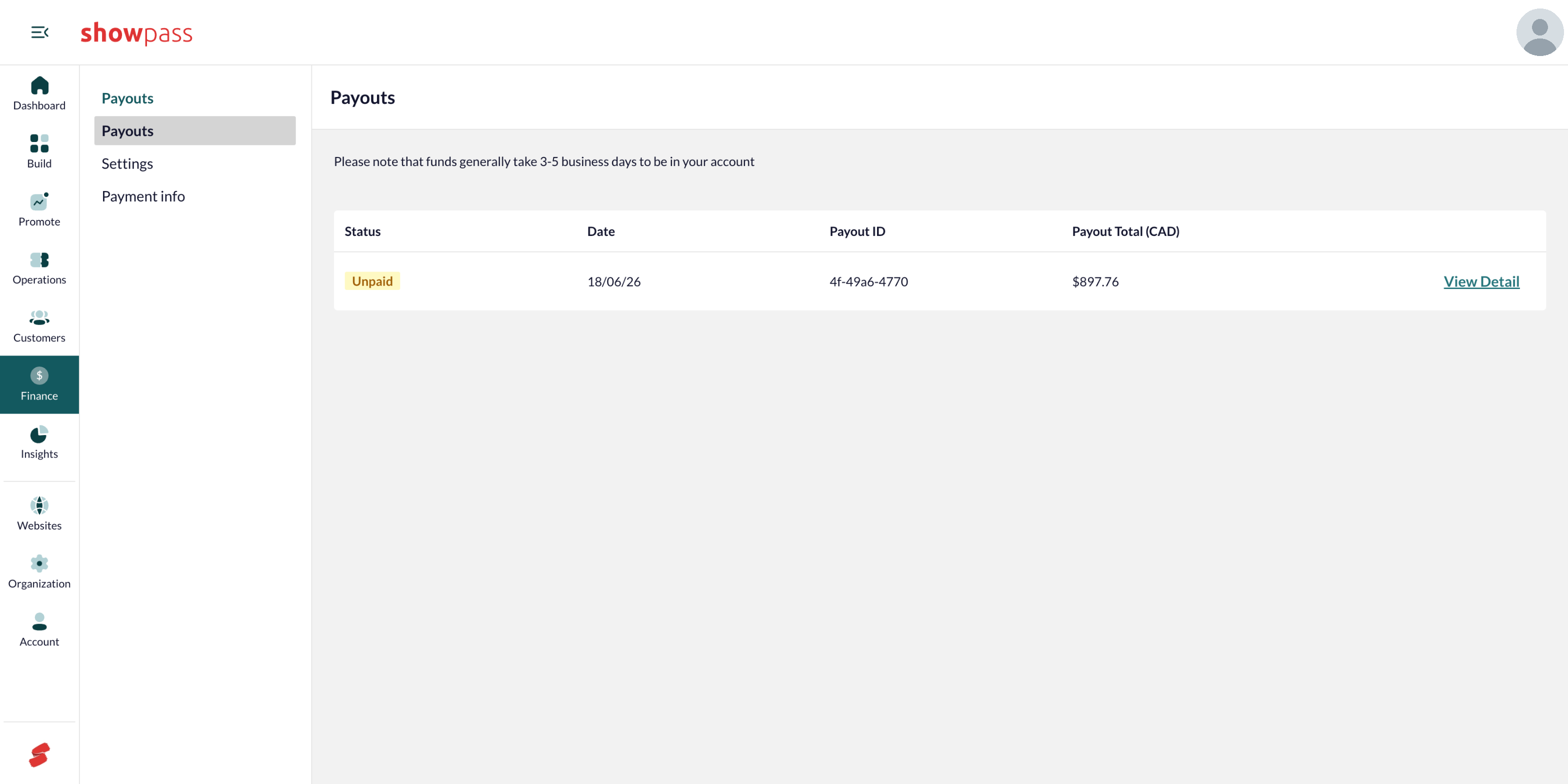Click the Showpass logo in header

click(x=136, y=33)
